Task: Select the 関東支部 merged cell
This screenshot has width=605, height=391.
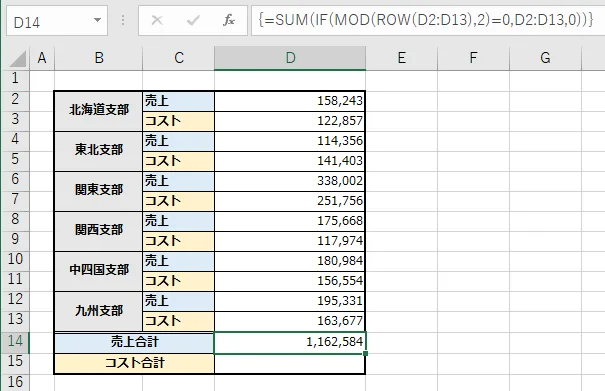Action: [99, 191]
